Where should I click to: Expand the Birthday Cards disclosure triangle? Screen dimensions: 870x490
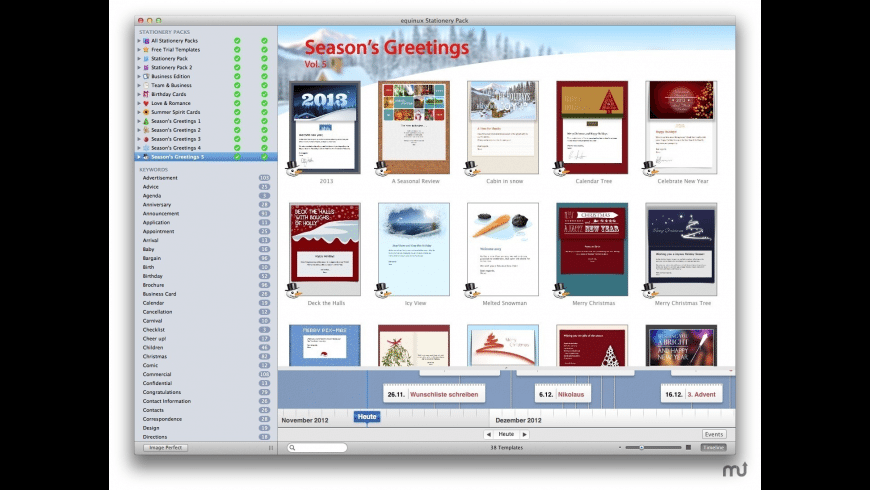pos(139,94)
